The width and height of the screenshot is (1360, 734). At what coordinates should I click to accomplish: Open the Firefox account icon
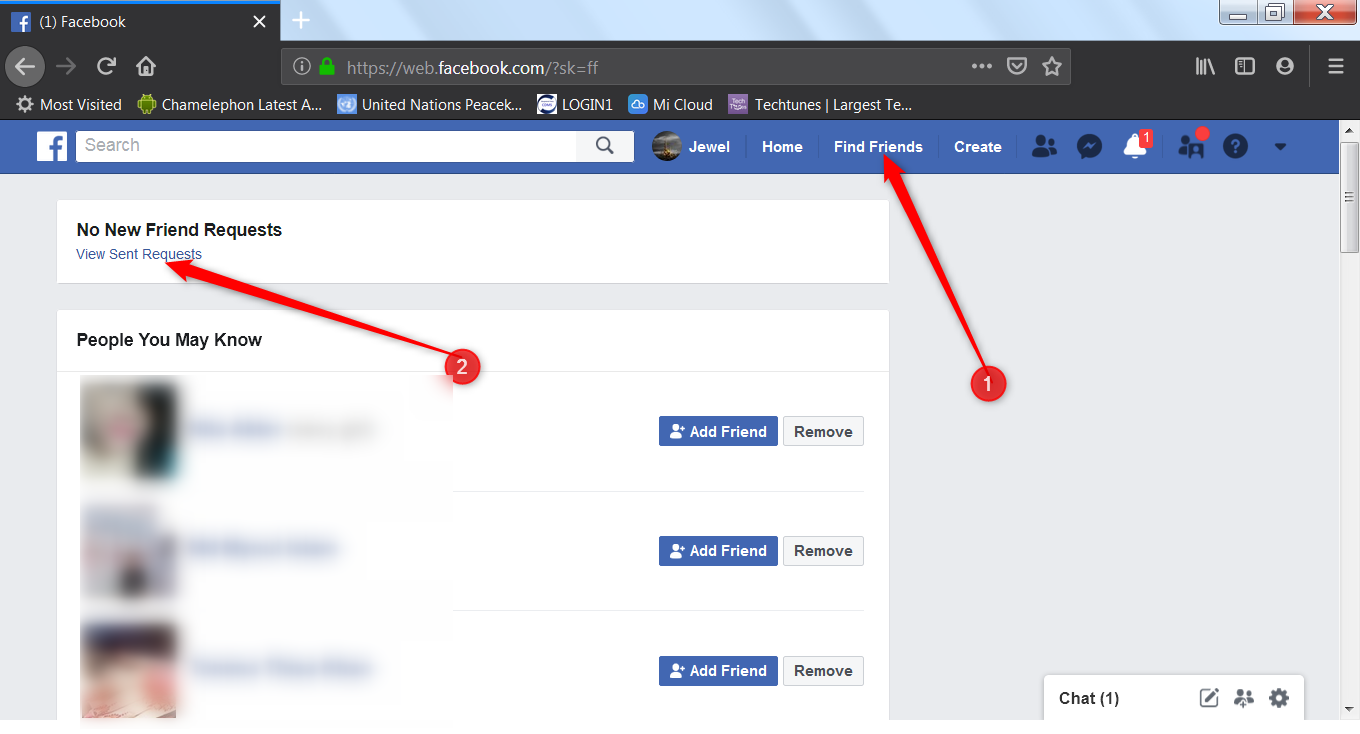coord(1285,67)
